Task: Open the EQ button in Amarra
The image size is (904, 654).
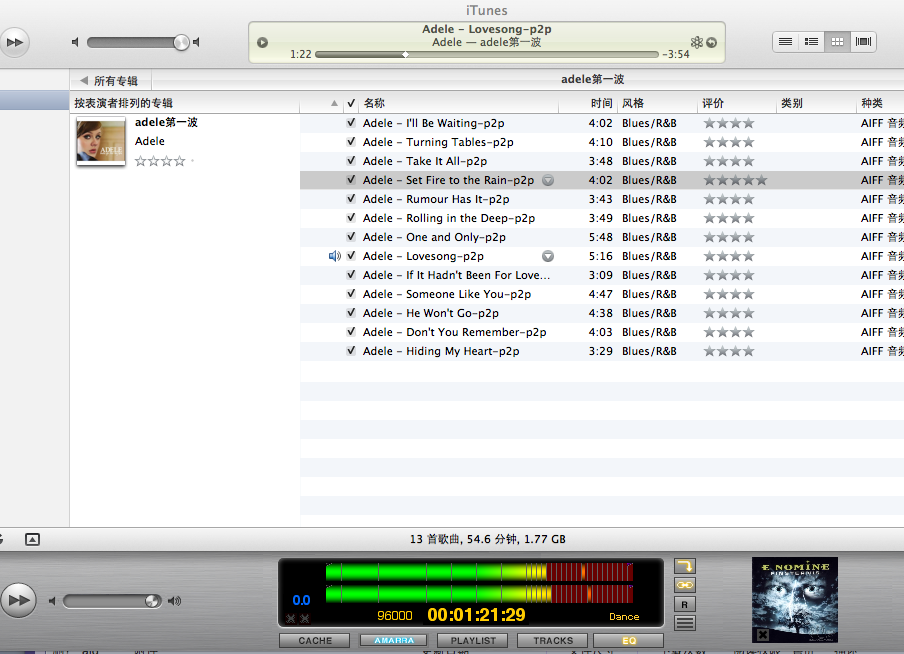Action: click(629, 641)
